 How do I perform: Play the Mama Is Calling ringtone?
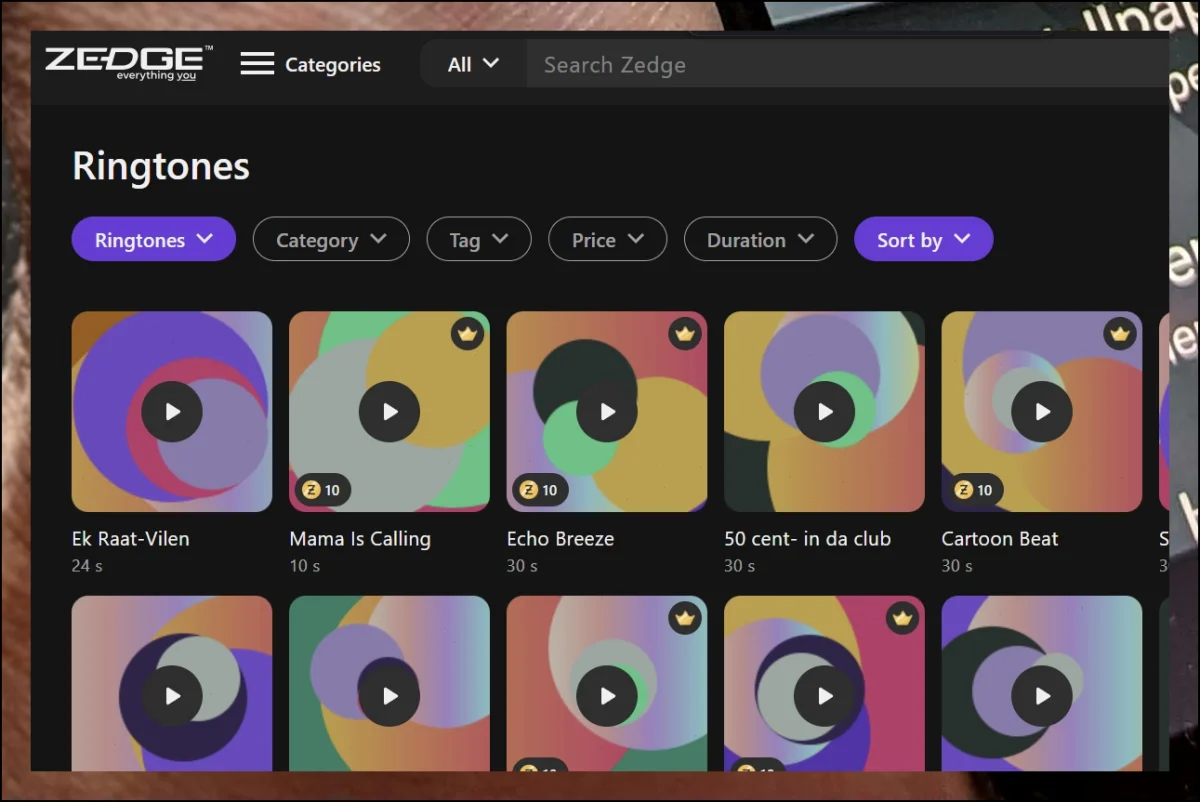click(x=389, y=411)
